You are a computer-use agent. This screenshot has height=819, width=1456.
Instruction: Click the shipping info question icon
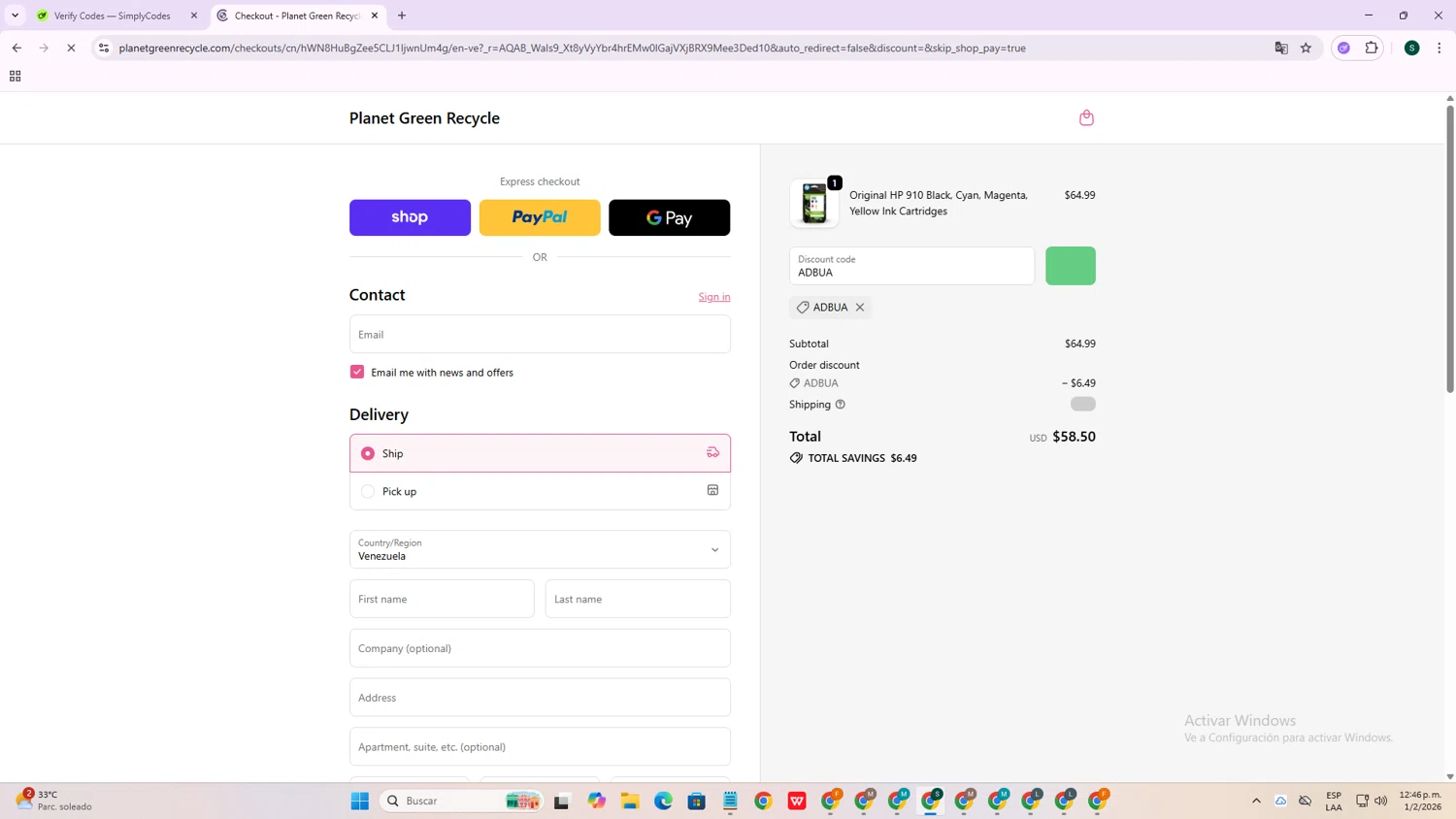[x=841, y=405]
